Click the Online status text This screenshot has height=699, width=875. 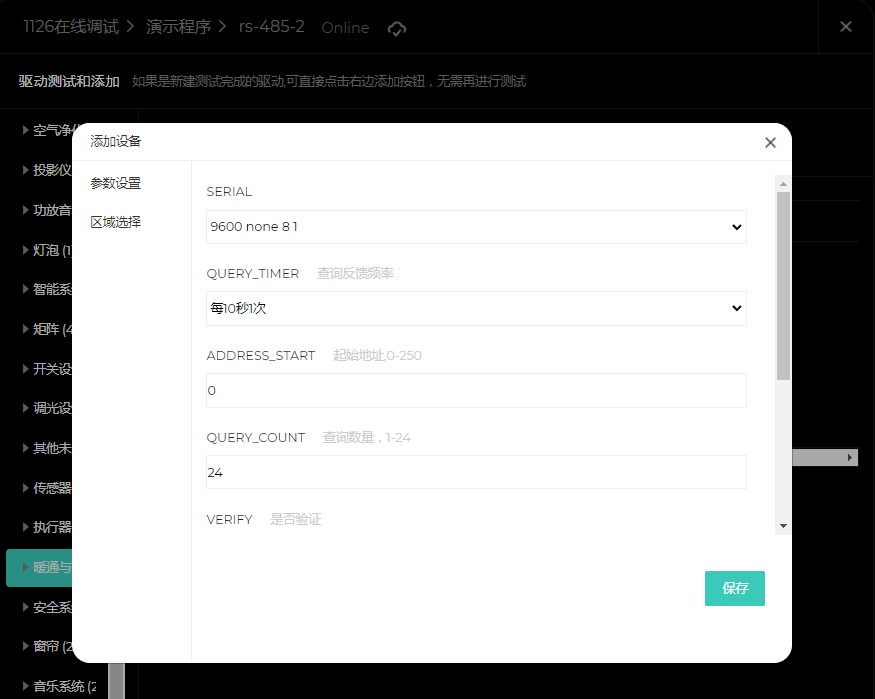pyautogui.click(x=345, y=28)
